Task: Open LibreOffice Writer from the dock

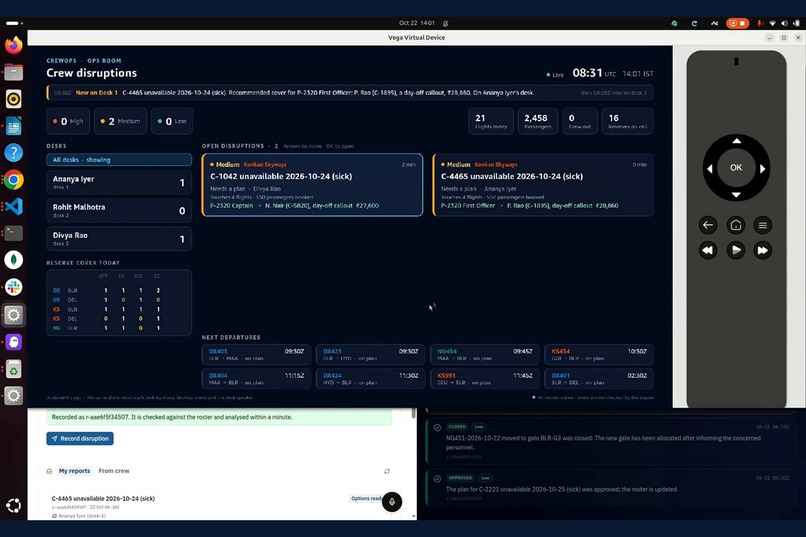Action: [x=14, y=126]
